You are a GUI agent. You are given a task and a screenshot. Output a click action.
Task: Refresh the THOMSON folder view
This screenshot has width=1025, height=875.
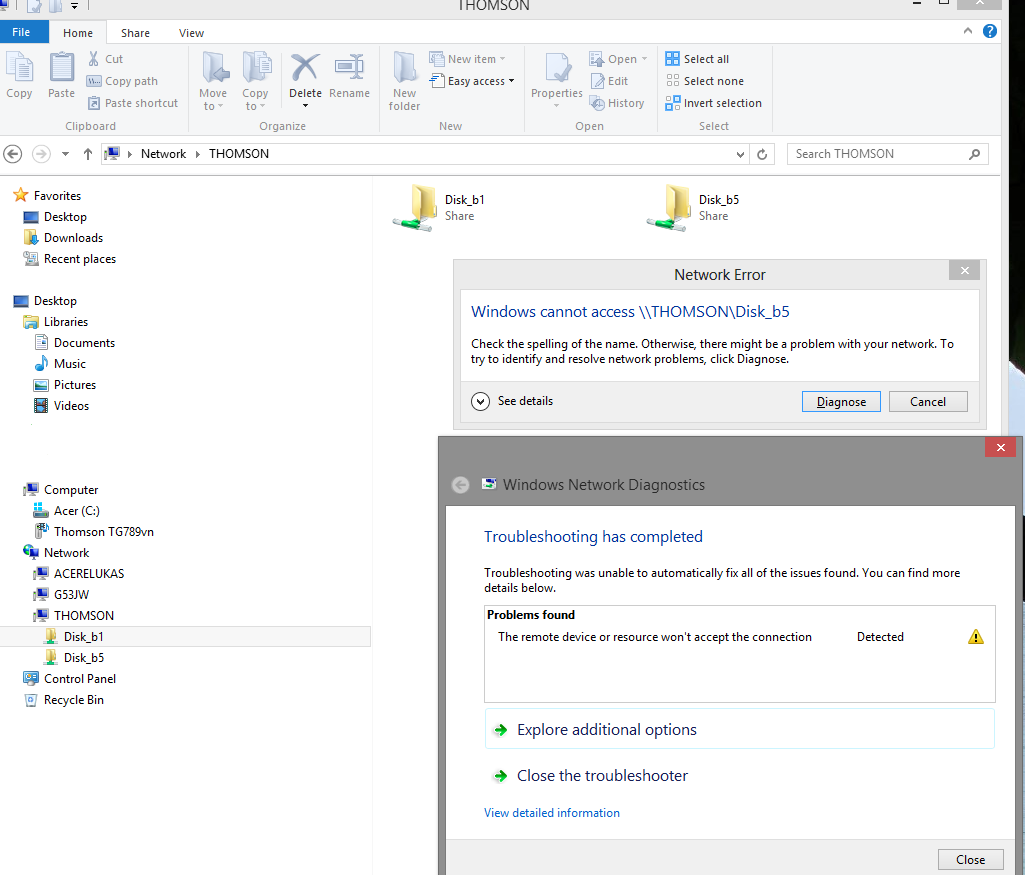(x=762, y=155)
